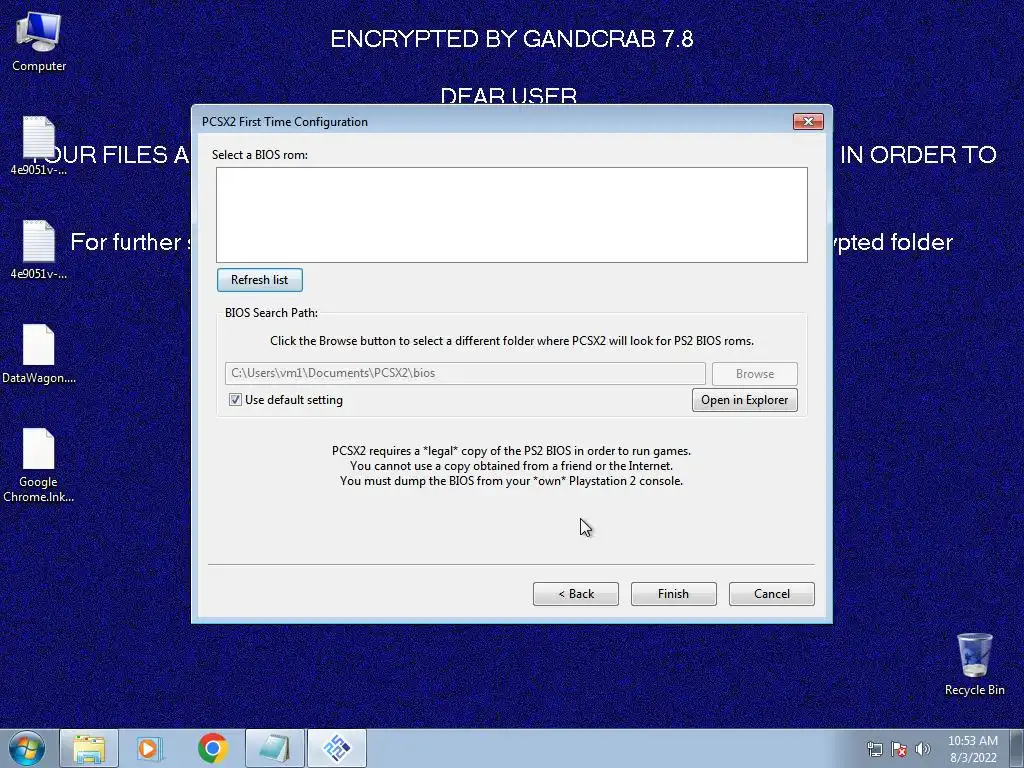
Task: Select the Google Chrome.lnk file icon
Action: 39,465
